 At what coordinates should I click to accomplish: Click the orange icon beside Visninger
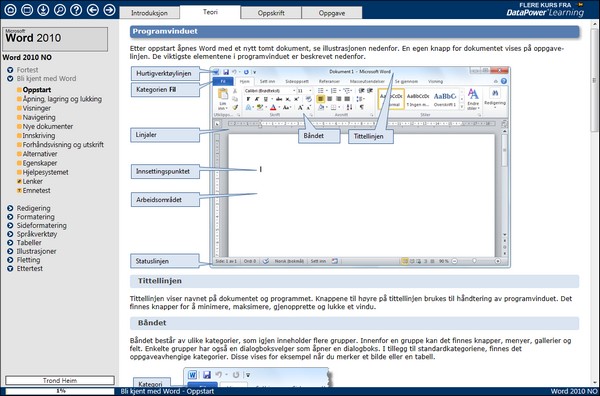[x=19, y=108]
